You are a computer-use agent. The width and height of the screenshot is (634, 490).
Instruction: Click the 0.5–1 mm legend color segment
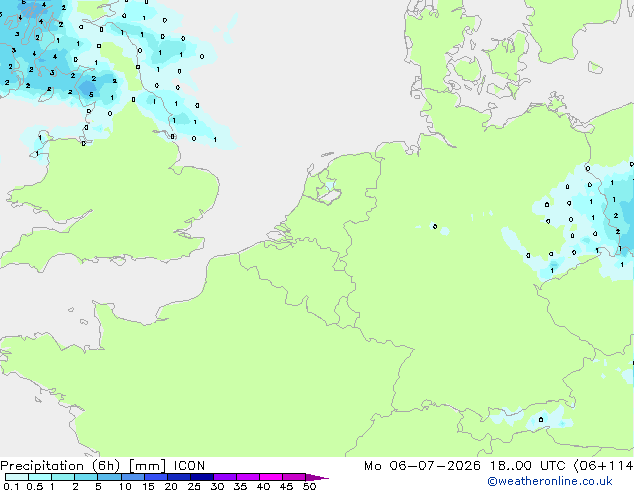click(40, 477)
